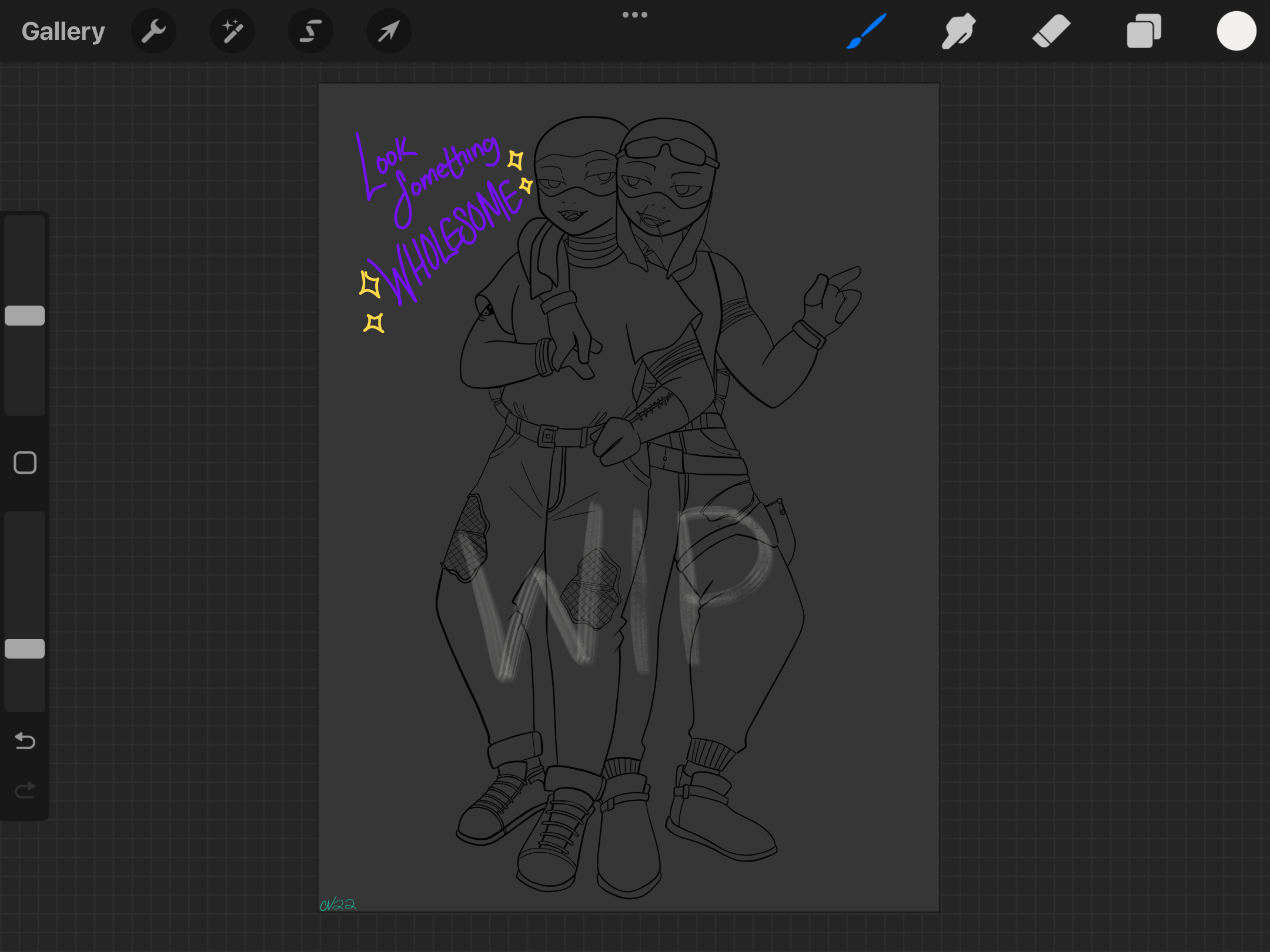Click the brush opacity slider handle
This screenshot has height=952, width=1270.
point(25,648)
